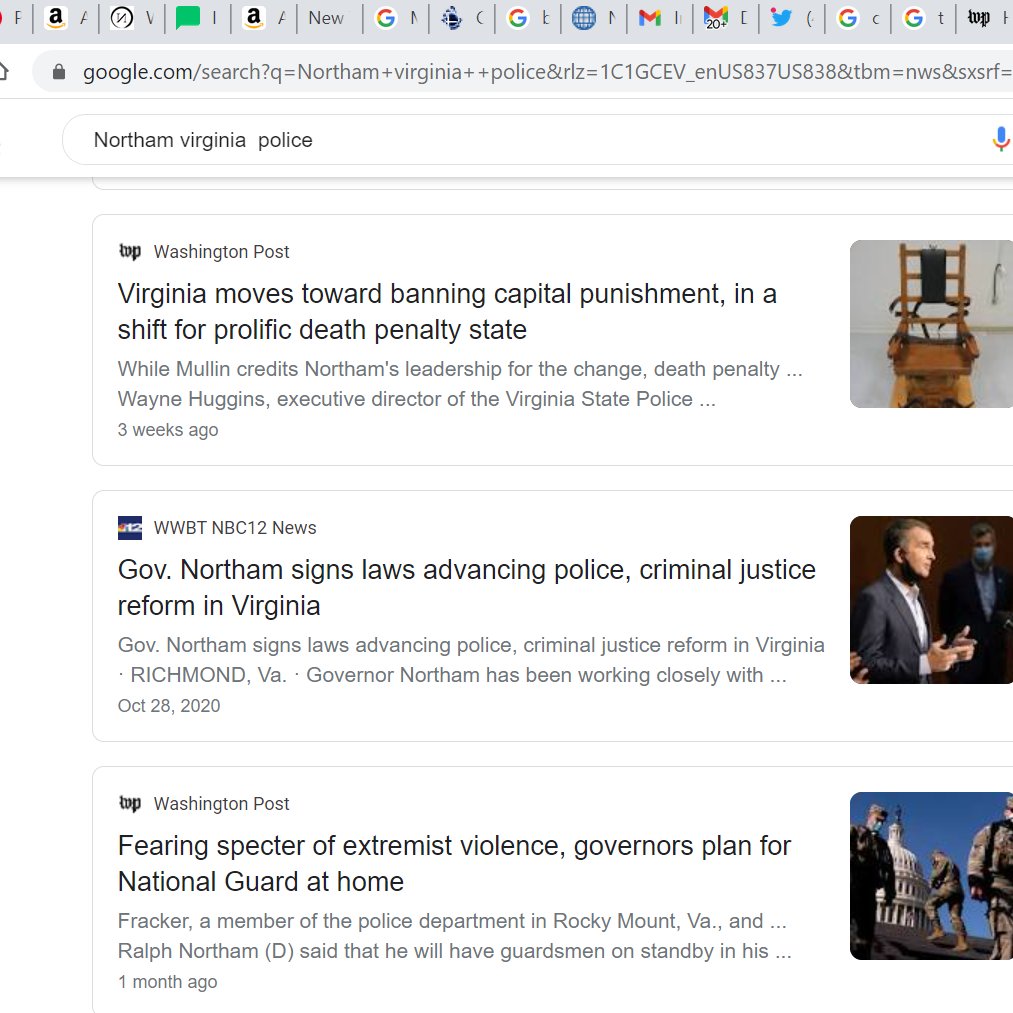Switch to the Twitter tab

tap(791, 18)
